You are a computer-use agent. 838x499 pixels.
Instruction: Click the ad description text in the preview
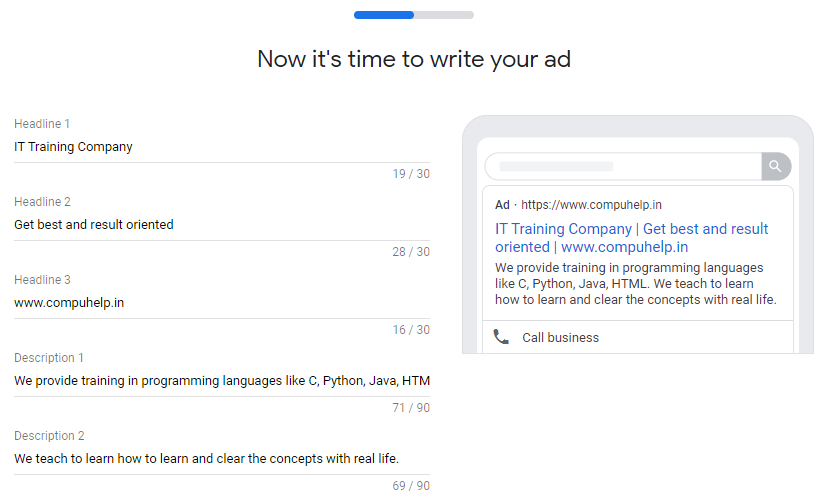pyautogui.click(x=635, y=284)
